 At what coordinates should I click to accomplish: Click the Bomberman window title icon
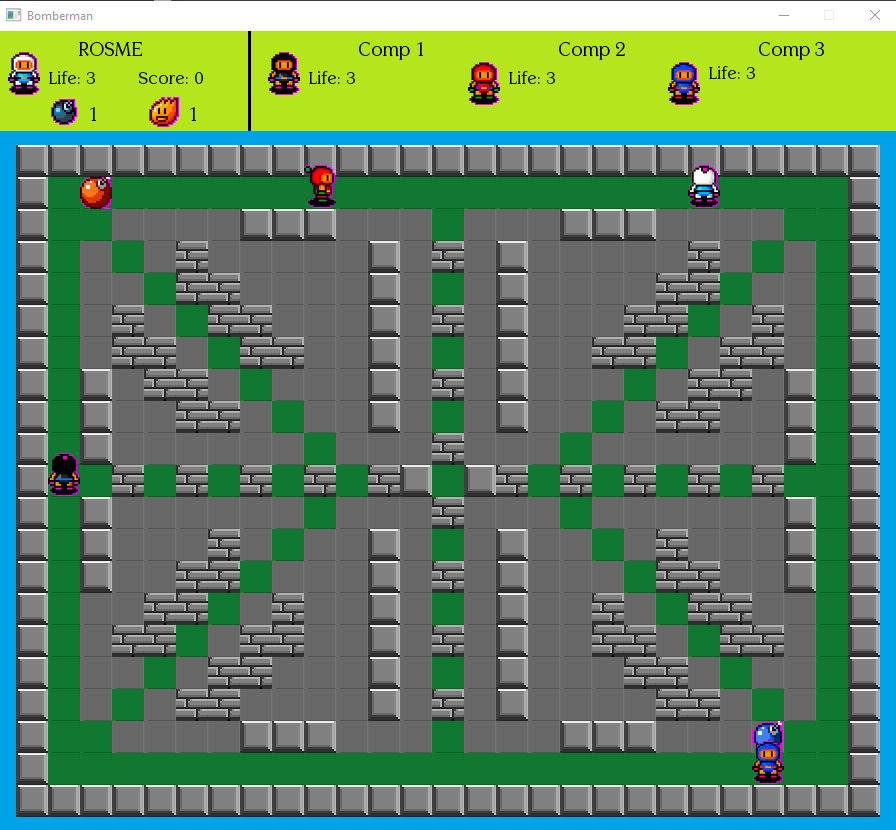(x=14, y=15)
